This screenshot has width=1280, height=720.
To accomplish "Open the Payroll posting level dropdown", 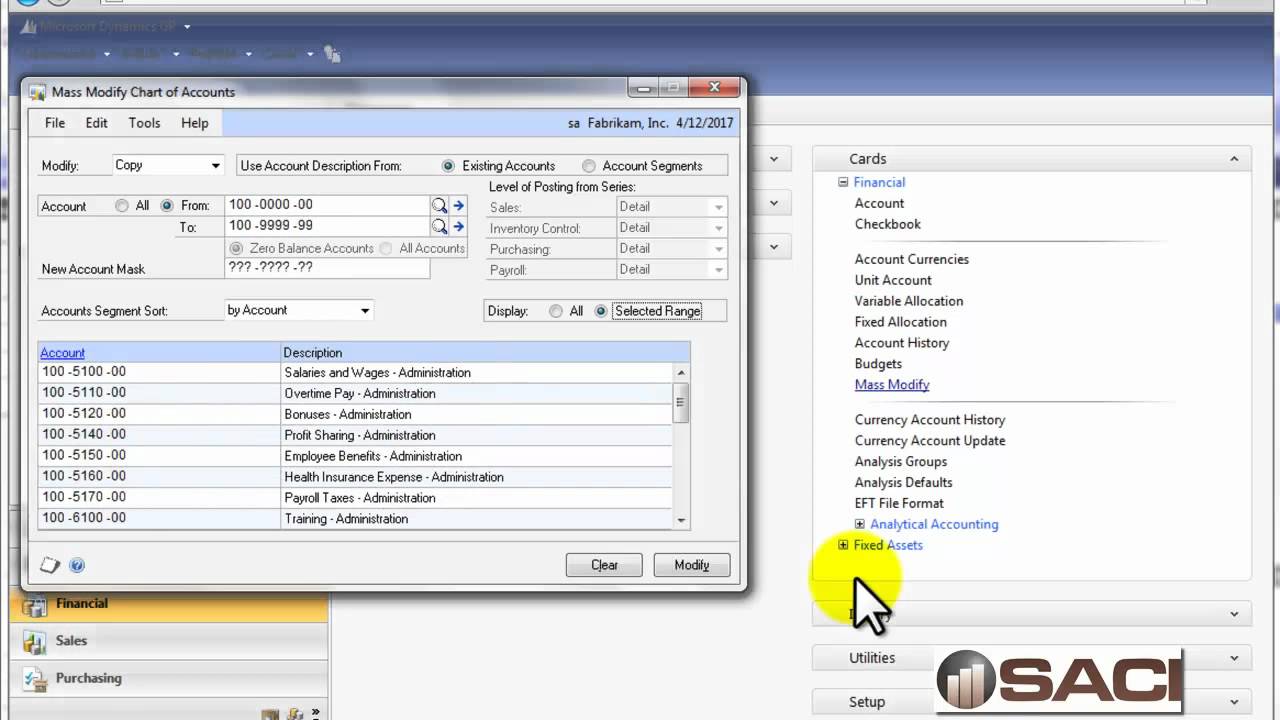I will click(718, 270).
